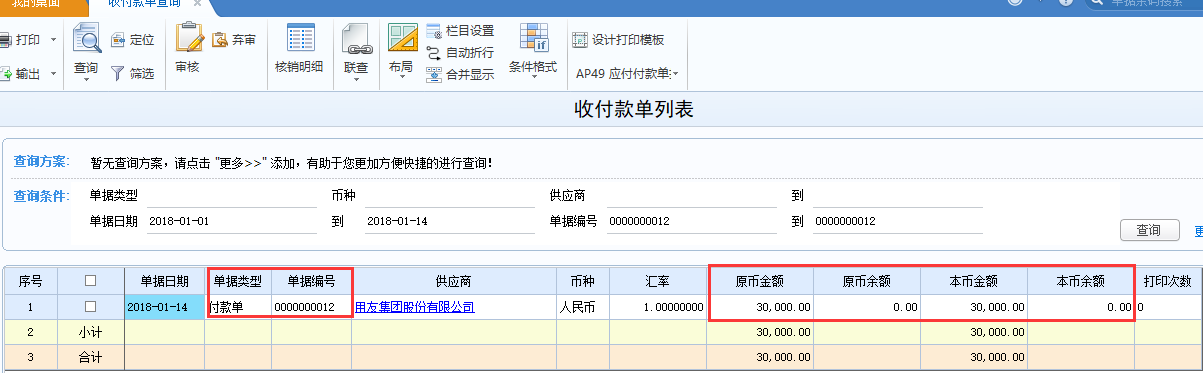Open 栏目设置 column settings
The image size is (1203, 373).
coord(459,31)
